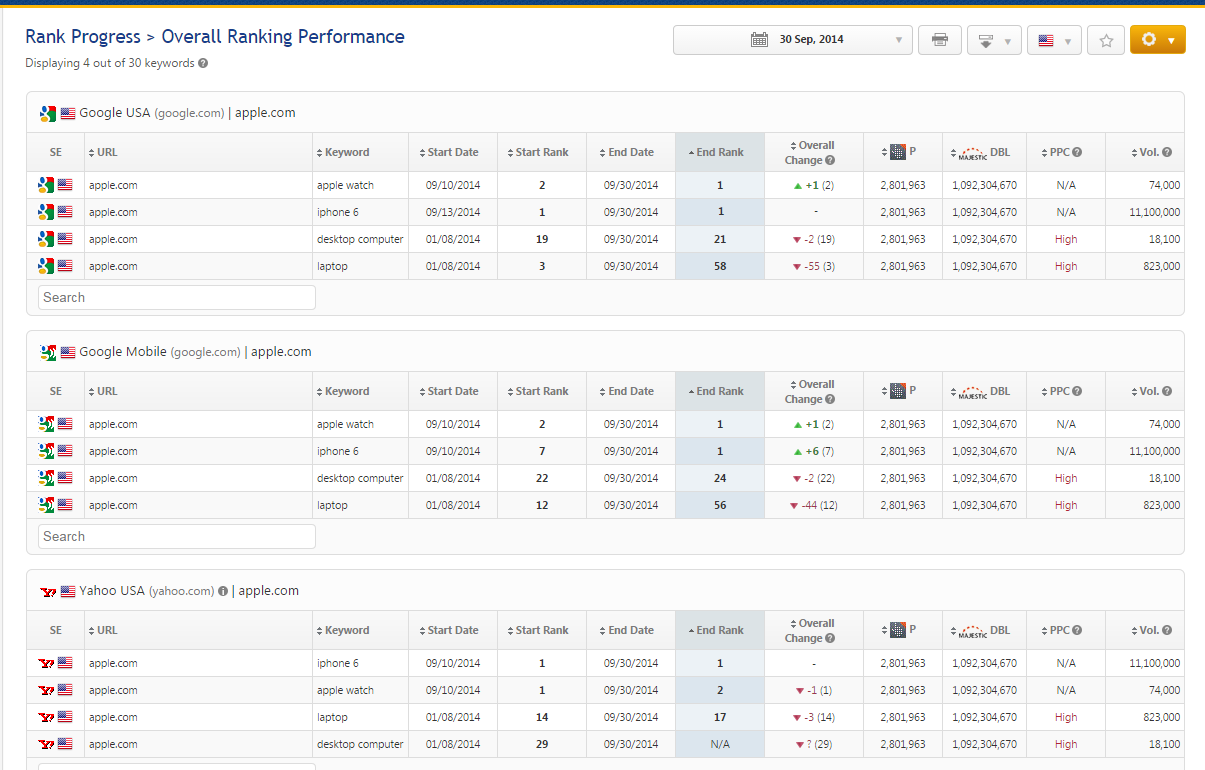Open the export/download dropdown
This screenshot has width=1205, height=770.
(993, 40)
